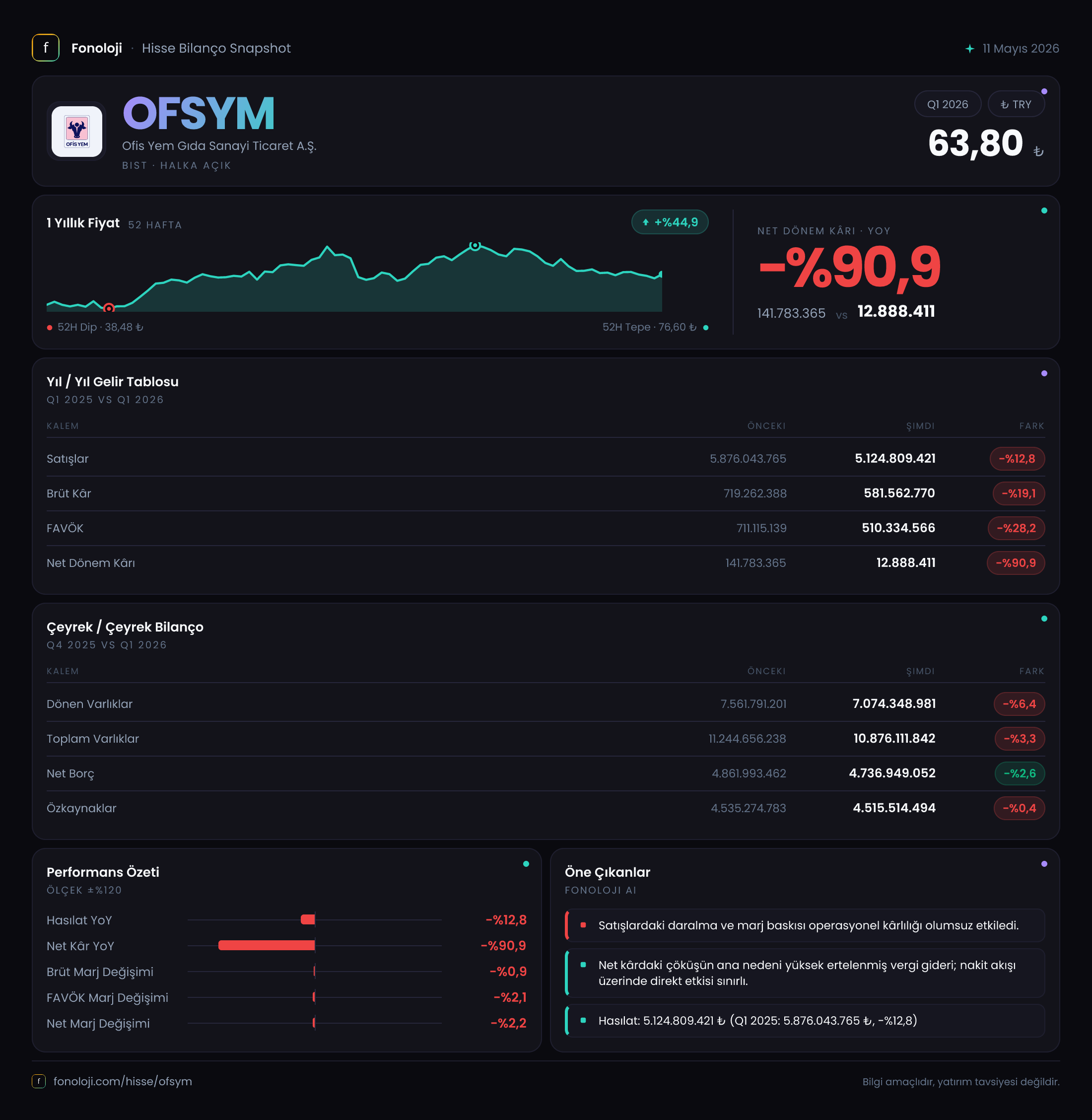Click the Q1 2026 period pill
Image resolution: width=1092 pixels, height=1120 pixels.
pyautogui.click(x=948, y=104)
